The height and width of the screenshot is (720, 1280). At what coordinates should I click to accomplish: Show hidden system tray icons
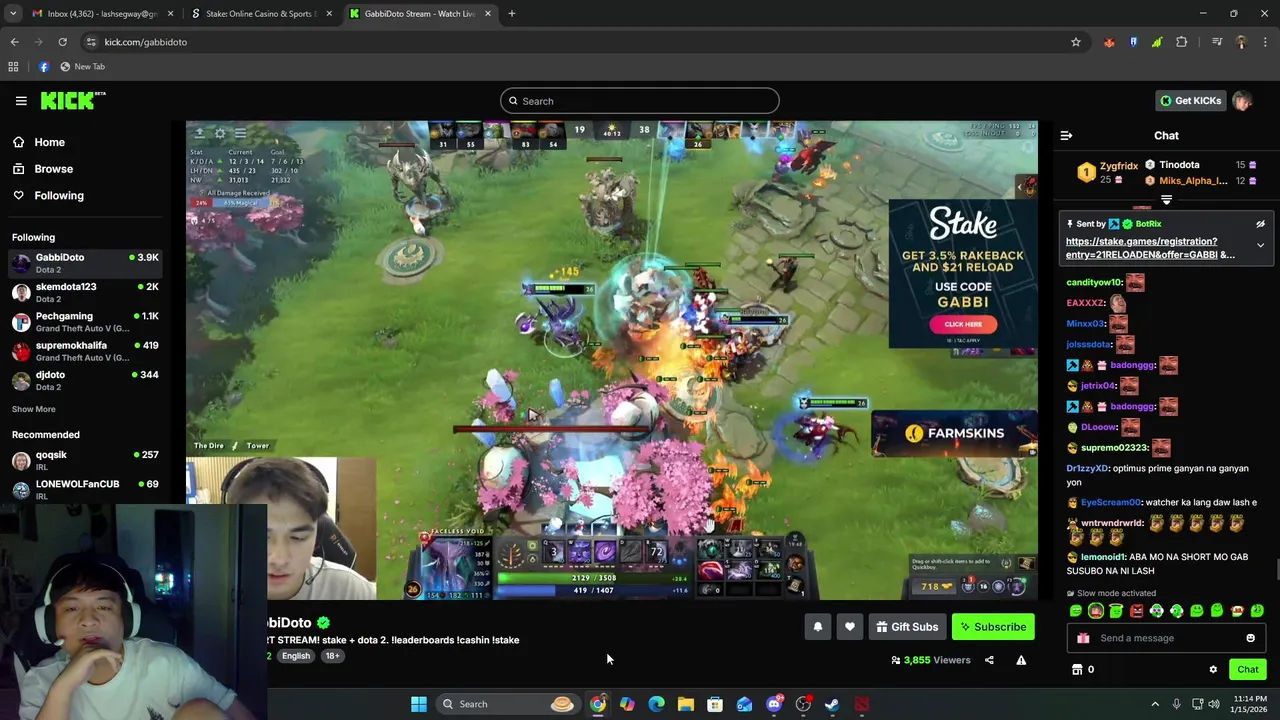[x=1155, y=704]
